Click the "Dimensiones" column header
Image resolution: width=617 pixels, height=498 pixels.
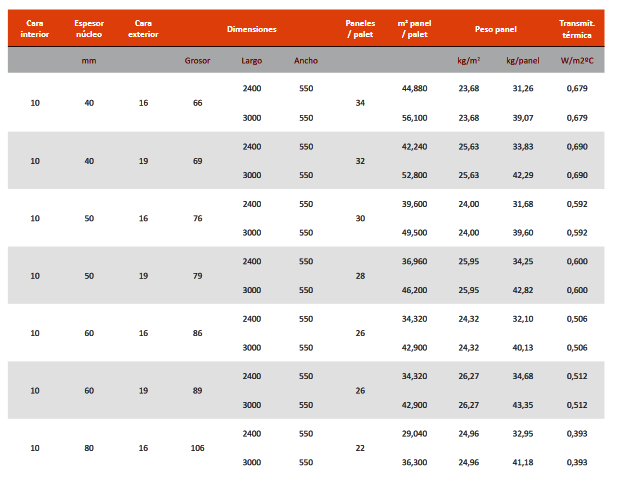point(252,30)
